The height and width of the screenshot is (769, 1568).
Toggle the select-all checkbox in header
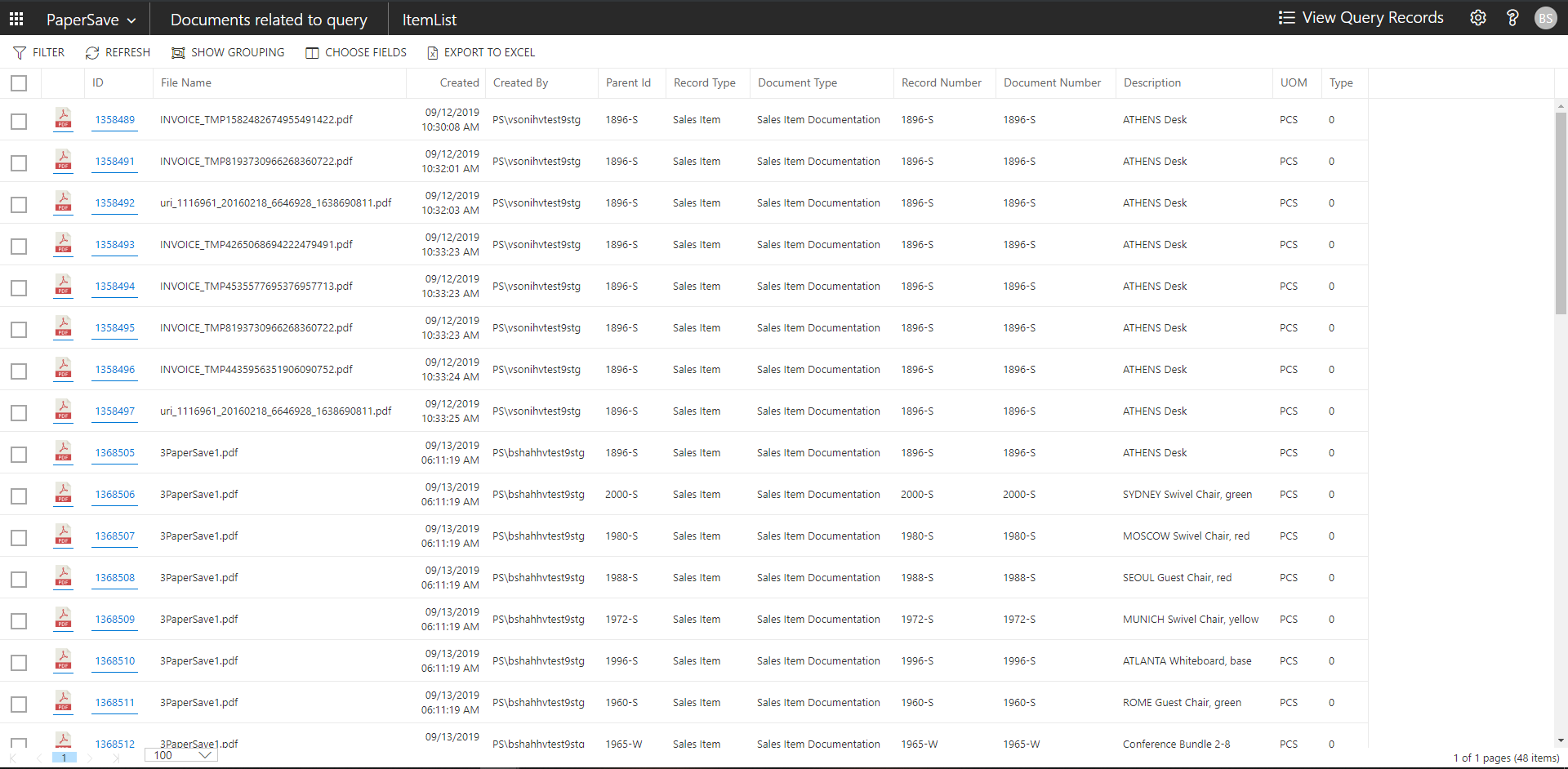(x=19, y=83)
